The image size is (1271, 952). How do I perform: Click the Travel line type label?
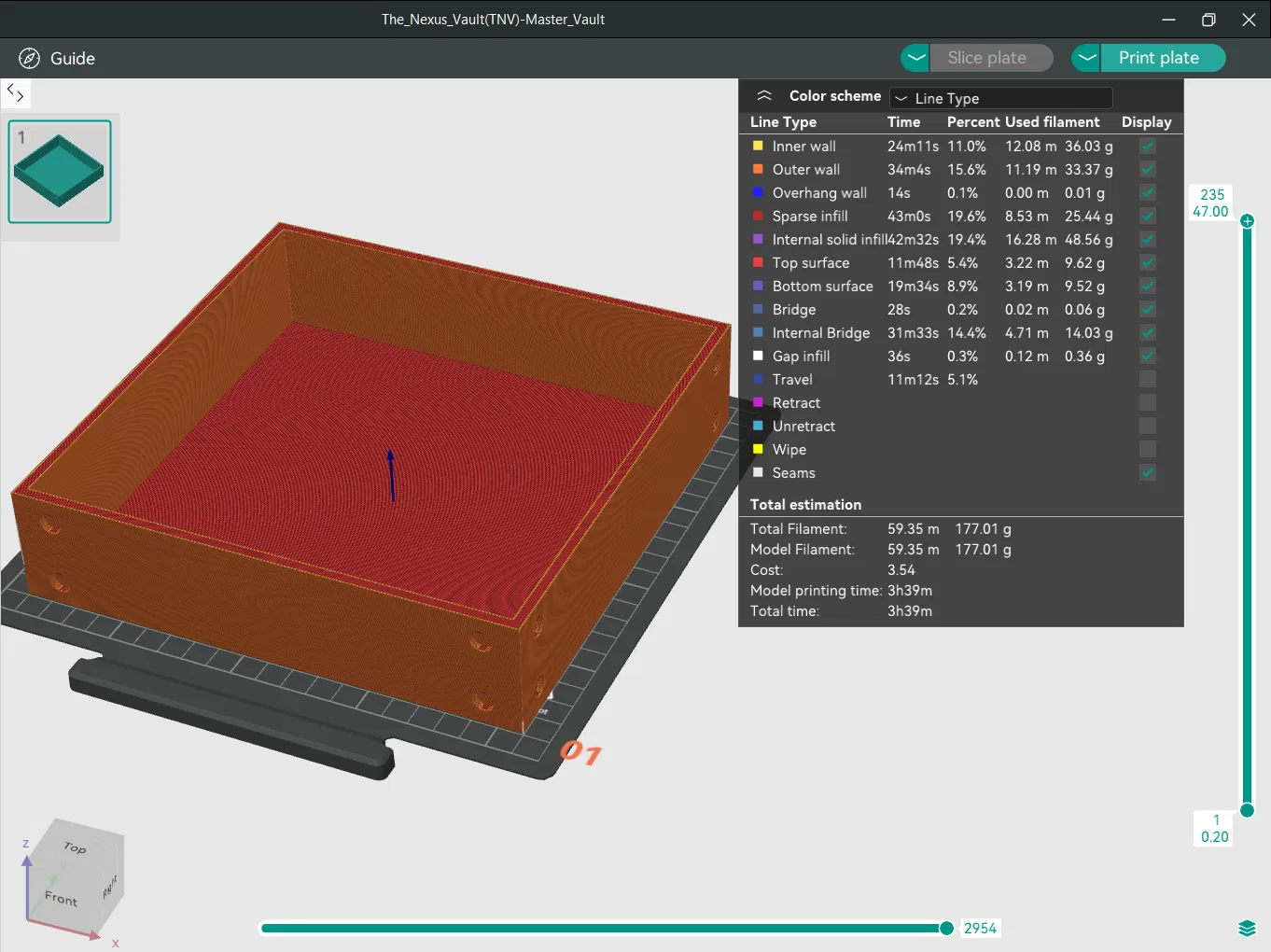792,380
